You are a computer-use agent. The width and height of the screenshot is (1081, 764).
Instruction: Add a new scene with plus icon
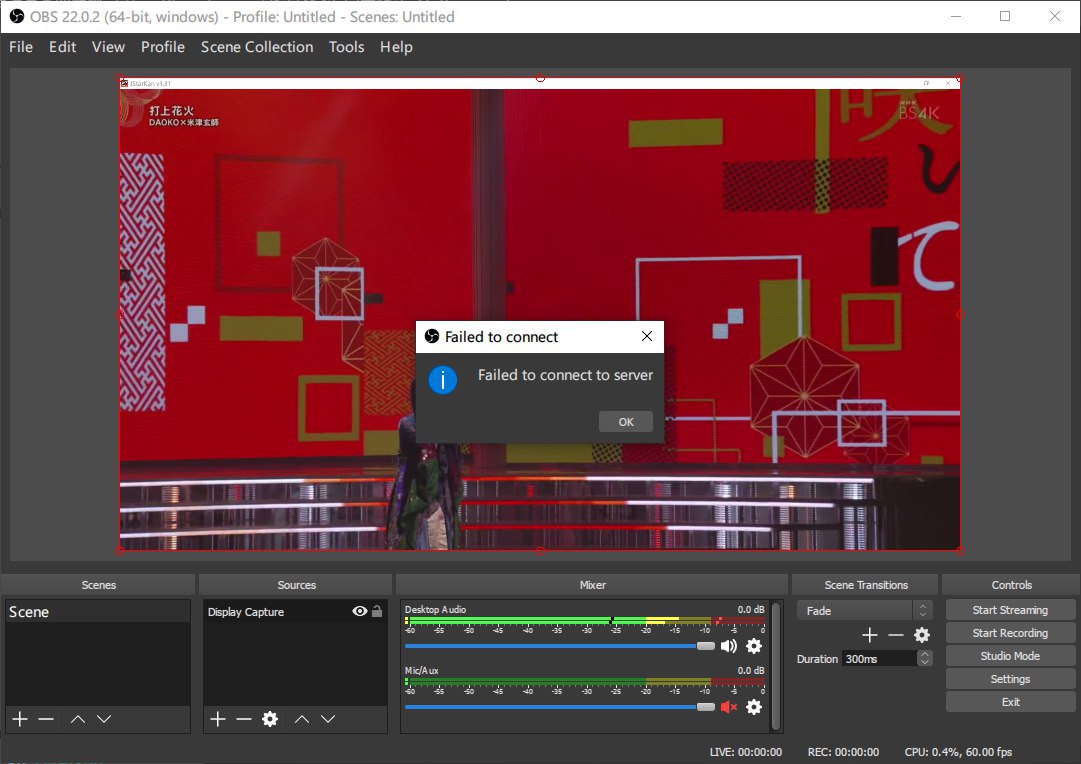click(x=19, y=719)
